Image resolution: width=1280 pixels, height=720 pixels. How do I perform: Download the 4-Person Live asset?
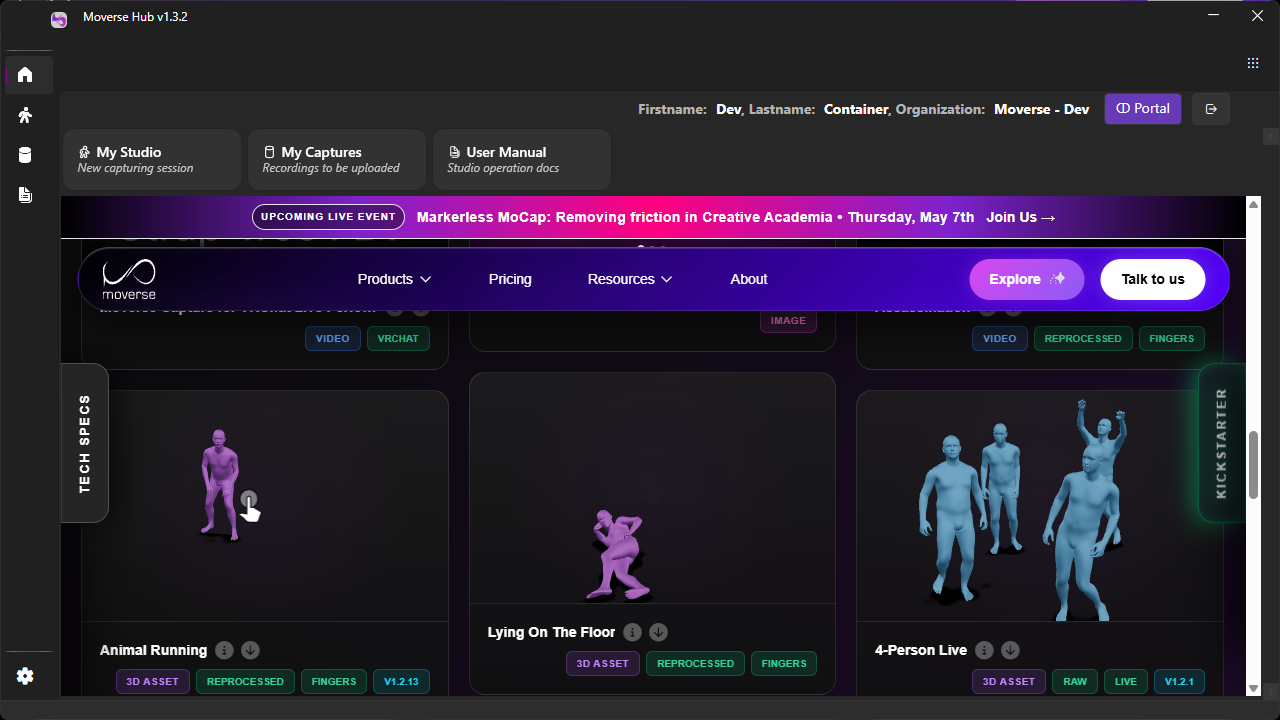pyautogui.click(x=1010, y=650)
